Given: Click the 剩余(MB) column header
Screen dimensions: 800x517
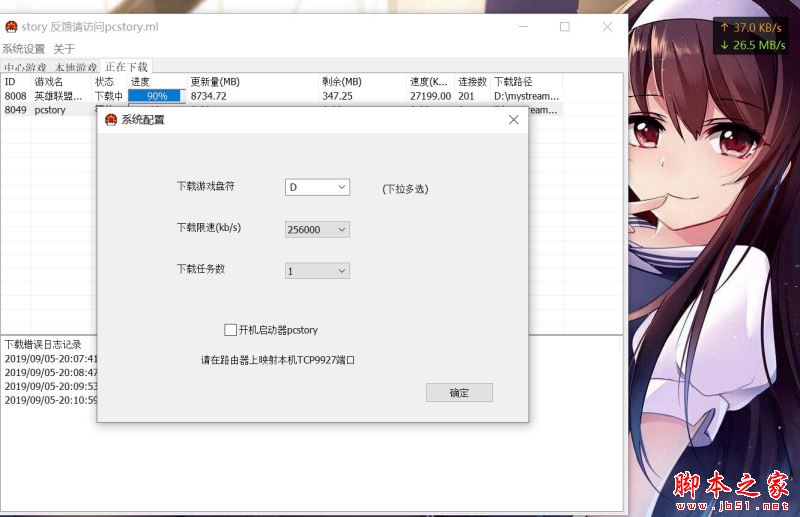Looking at the screenshot, I should click(x=362, y=82).
